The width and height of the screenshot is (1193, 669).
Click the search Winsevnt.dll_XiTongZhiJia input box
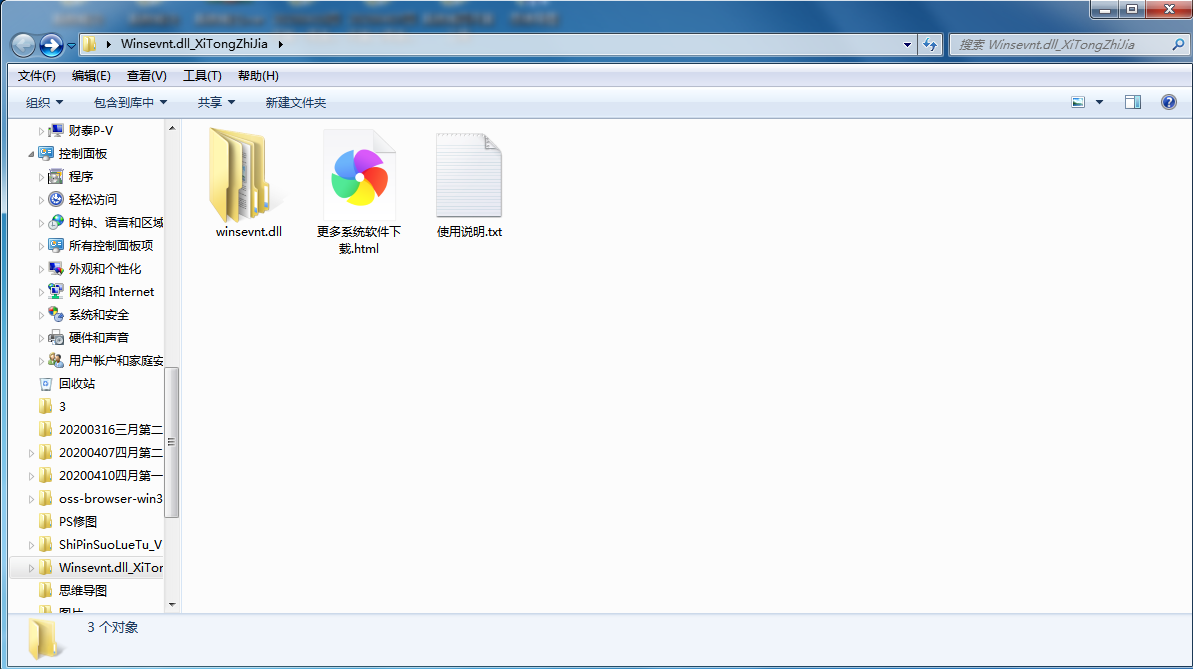coord(1061,45)
